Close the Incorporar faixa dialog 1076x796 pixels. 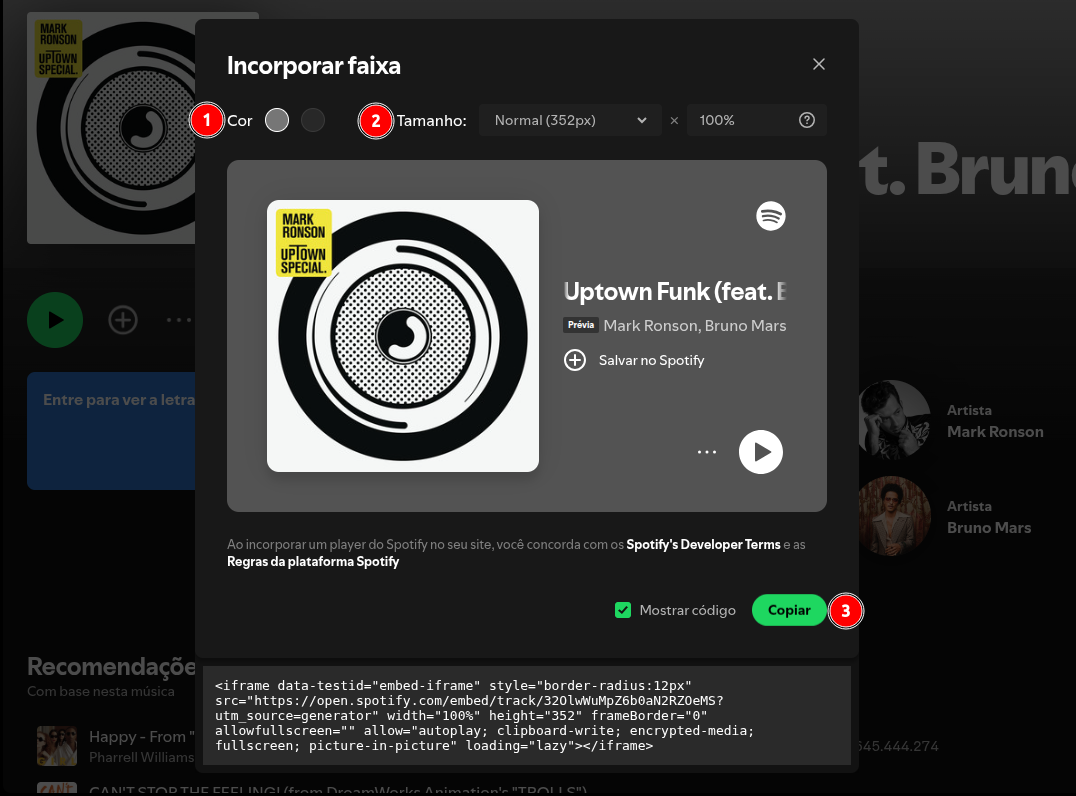[x=819, y=64]
